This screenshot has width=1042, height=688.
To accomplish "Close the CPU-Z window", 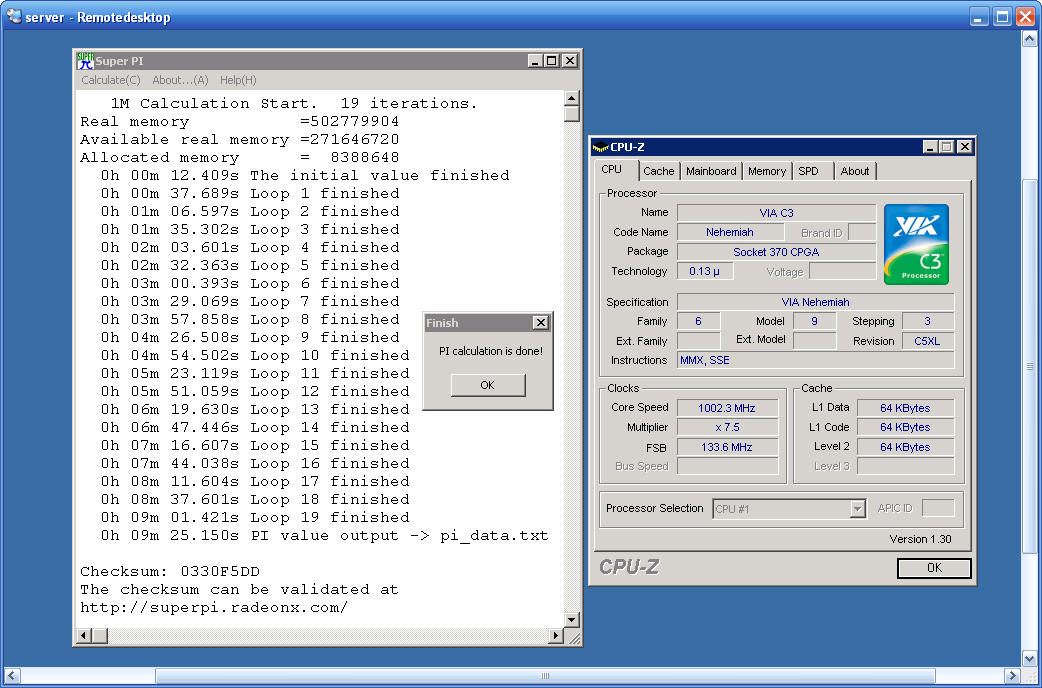I will 964,147.
